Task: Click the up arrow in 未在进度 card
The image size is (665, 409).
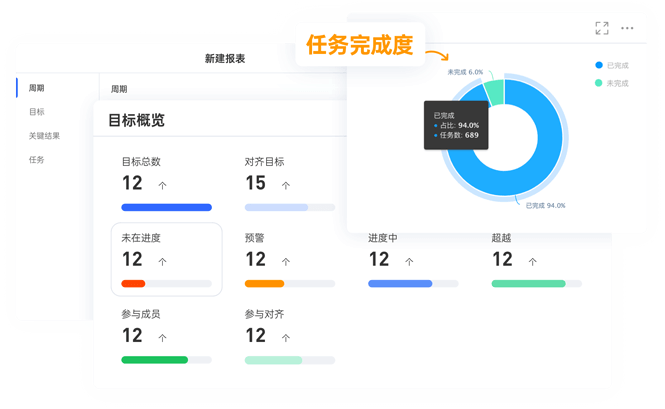Action: (x=163, y=261)
